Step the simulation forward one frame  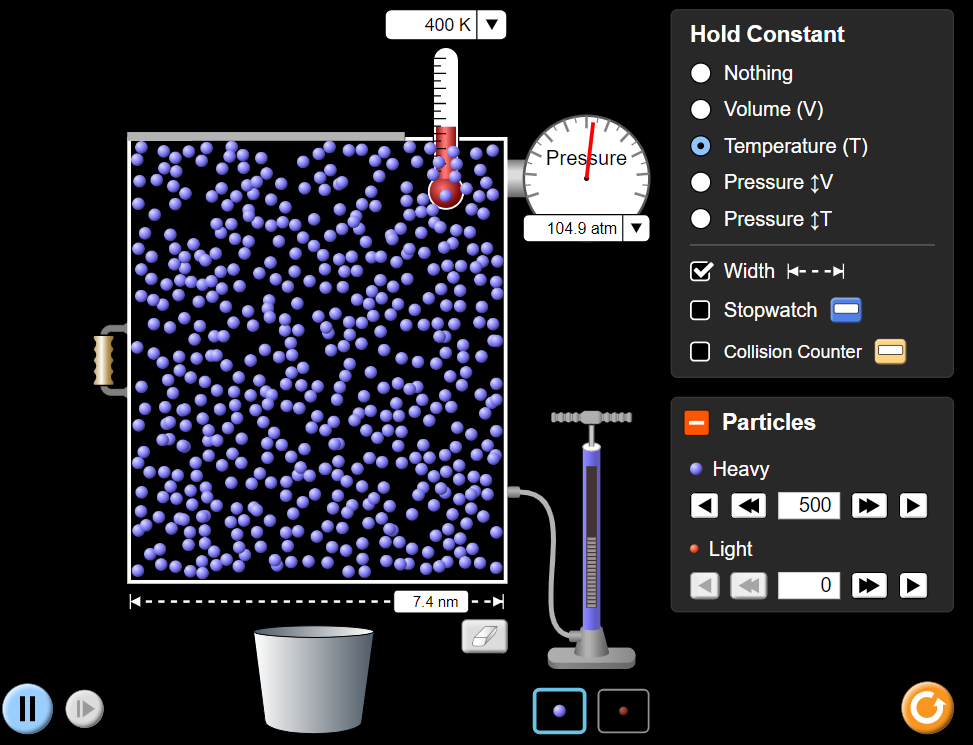[x=84, y=708]
